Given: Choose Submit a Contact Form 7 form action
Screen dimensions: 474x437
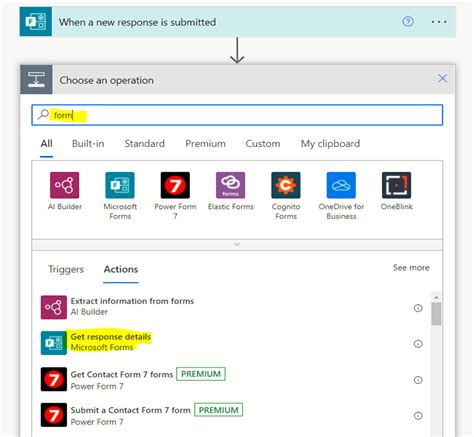Looking at the screenshot, I should [x=130, y=410].
